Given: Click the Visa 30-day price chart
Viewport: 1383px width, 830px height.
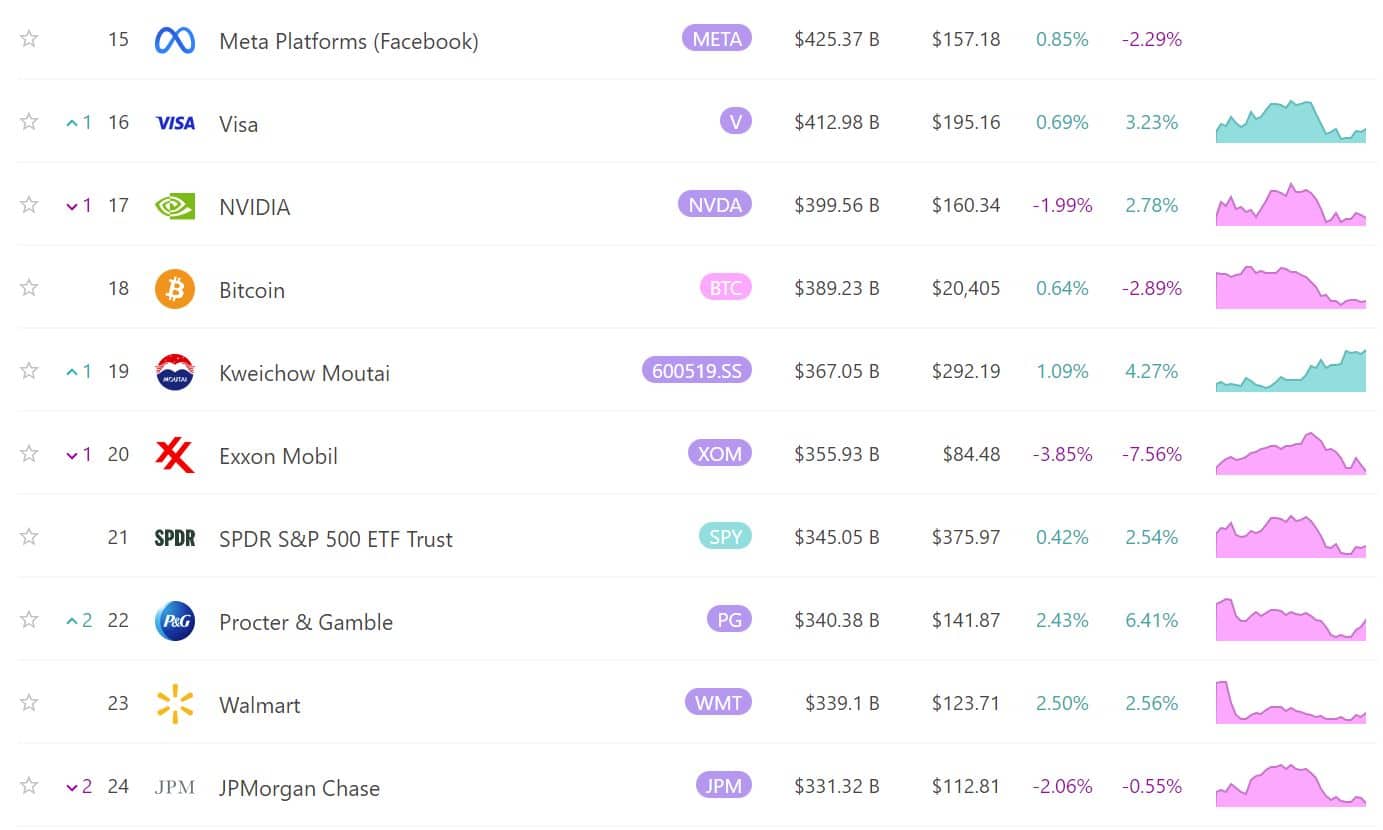Looking at the screenshot, I should click(1291, 122).
